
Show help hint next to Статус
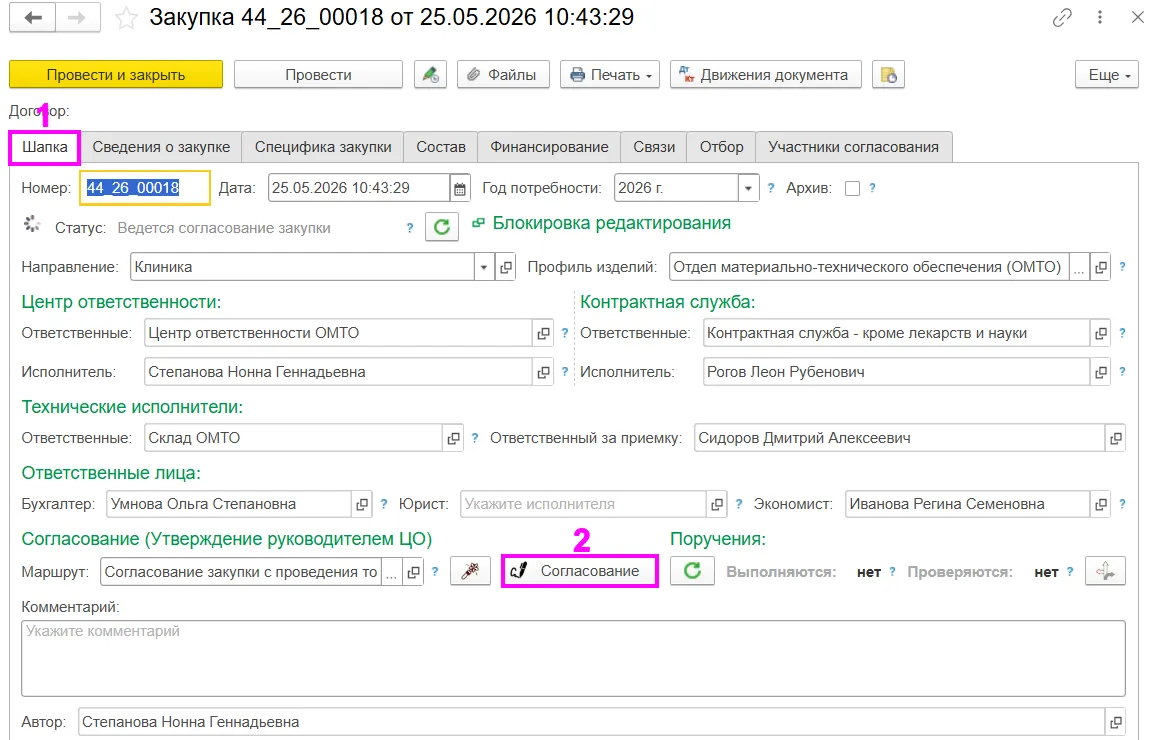410,228
